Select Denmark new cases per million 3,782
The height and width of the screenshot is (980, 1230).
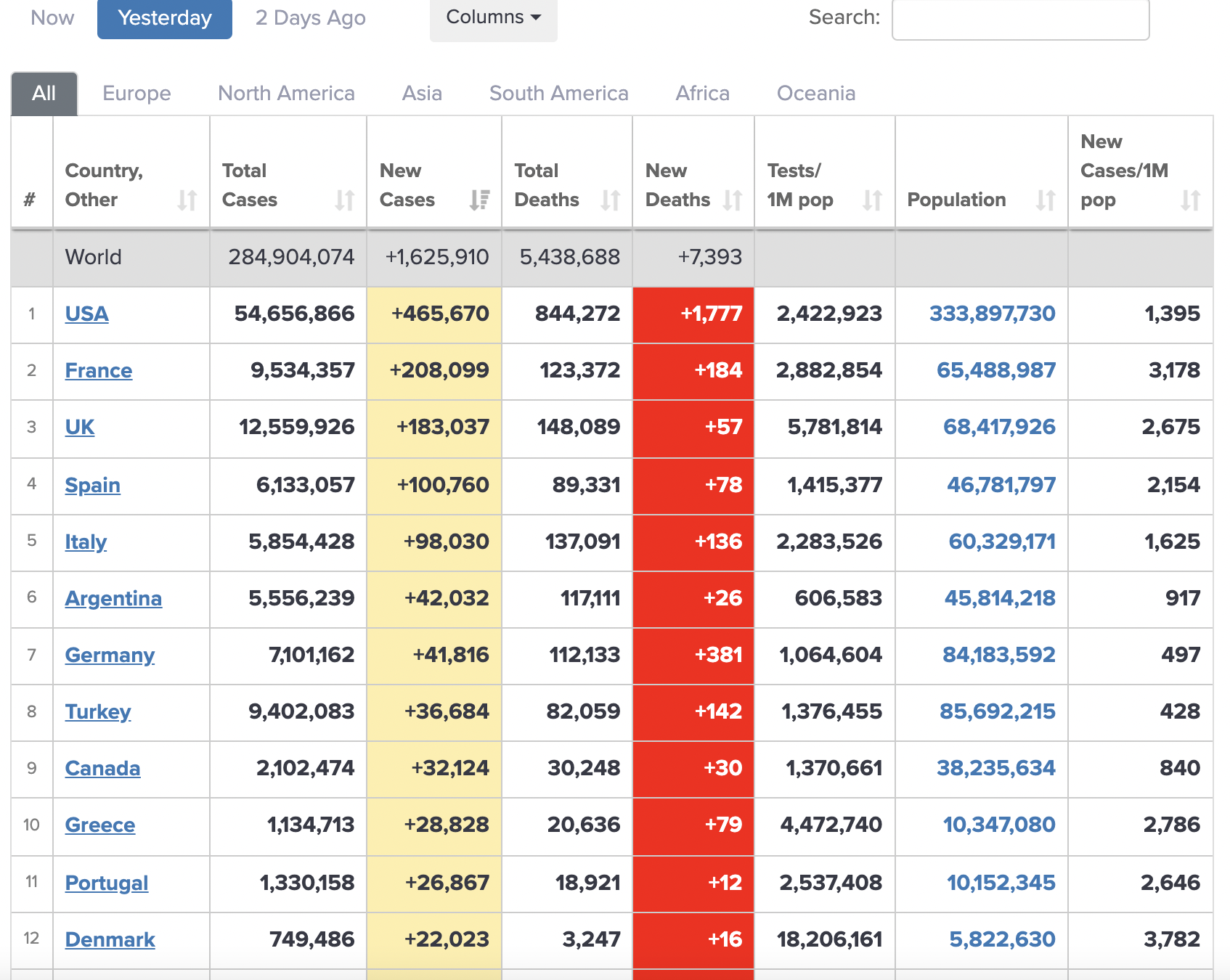click(1172, 939)
